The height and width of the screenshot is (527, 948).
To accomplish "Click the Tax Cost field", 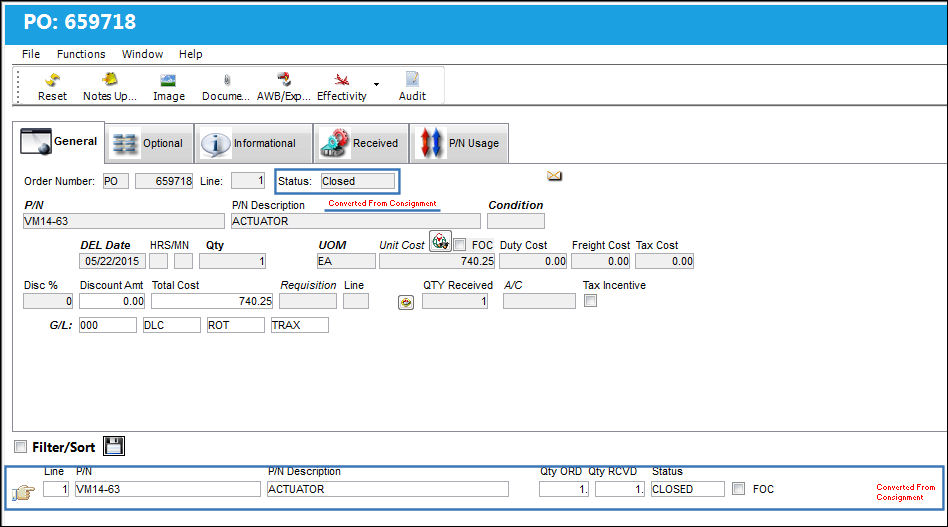I will (x=664, y=261).
